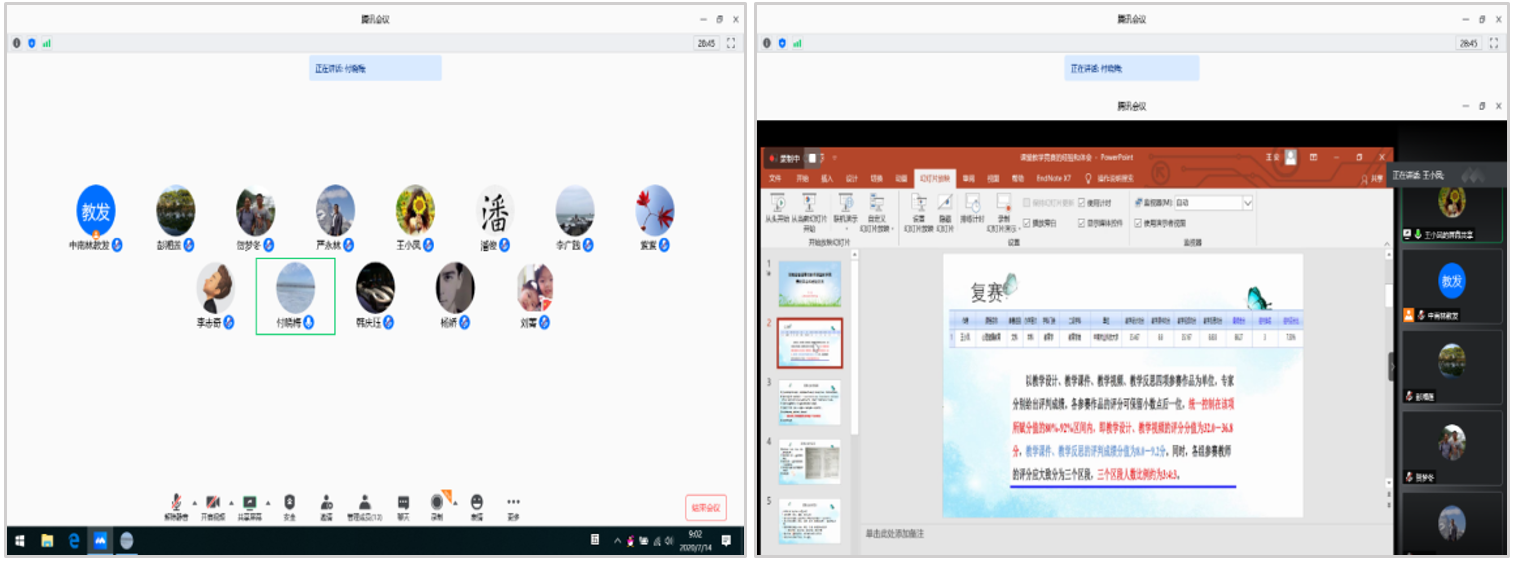Open Present Online (联机演示) dropdown
Viewport: 1515px width, 562px height.
pos(845,212)
